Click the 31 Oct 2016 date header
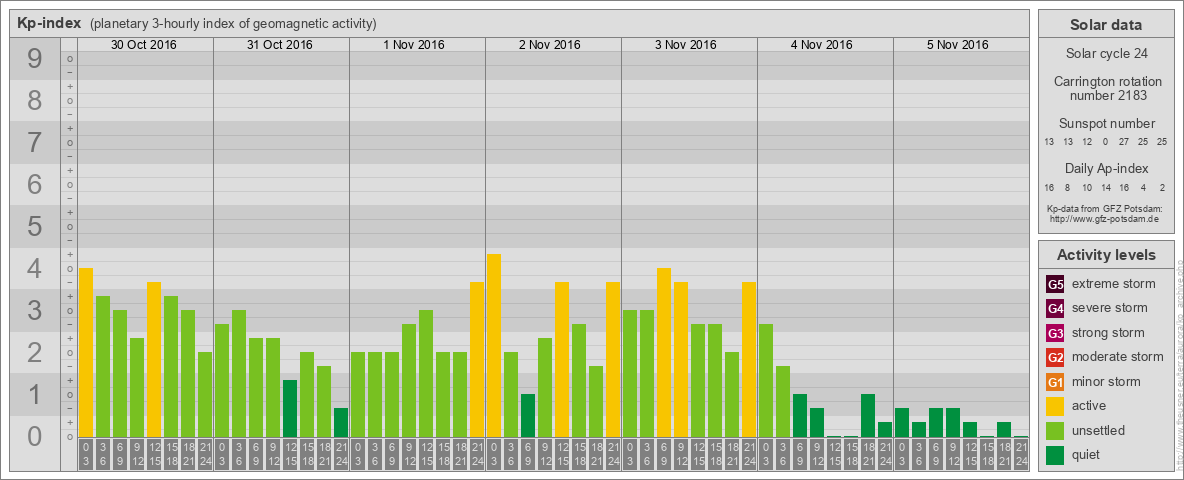 pos(279,45)
